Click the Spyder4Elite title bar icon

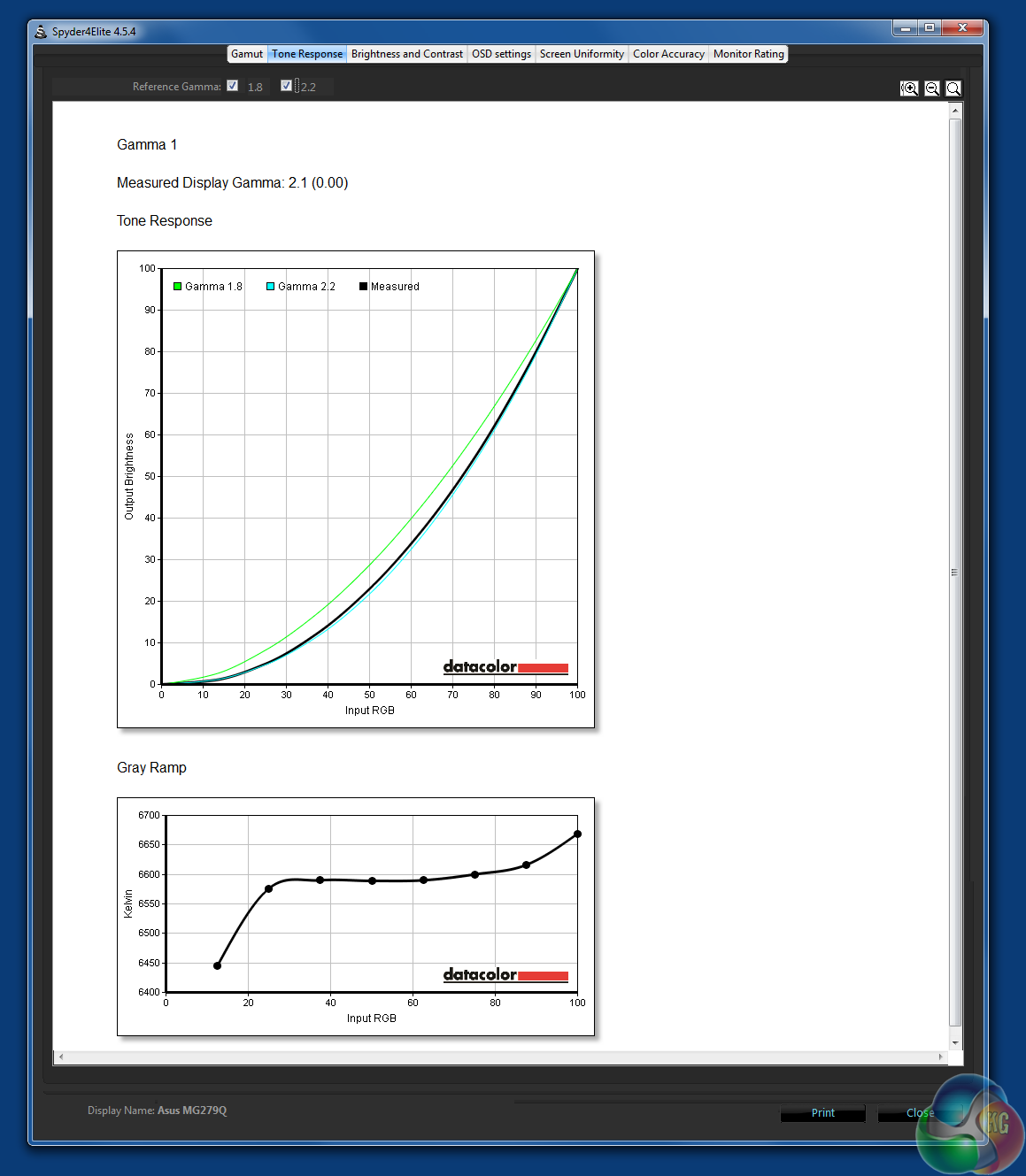click(x=41, y=32)
